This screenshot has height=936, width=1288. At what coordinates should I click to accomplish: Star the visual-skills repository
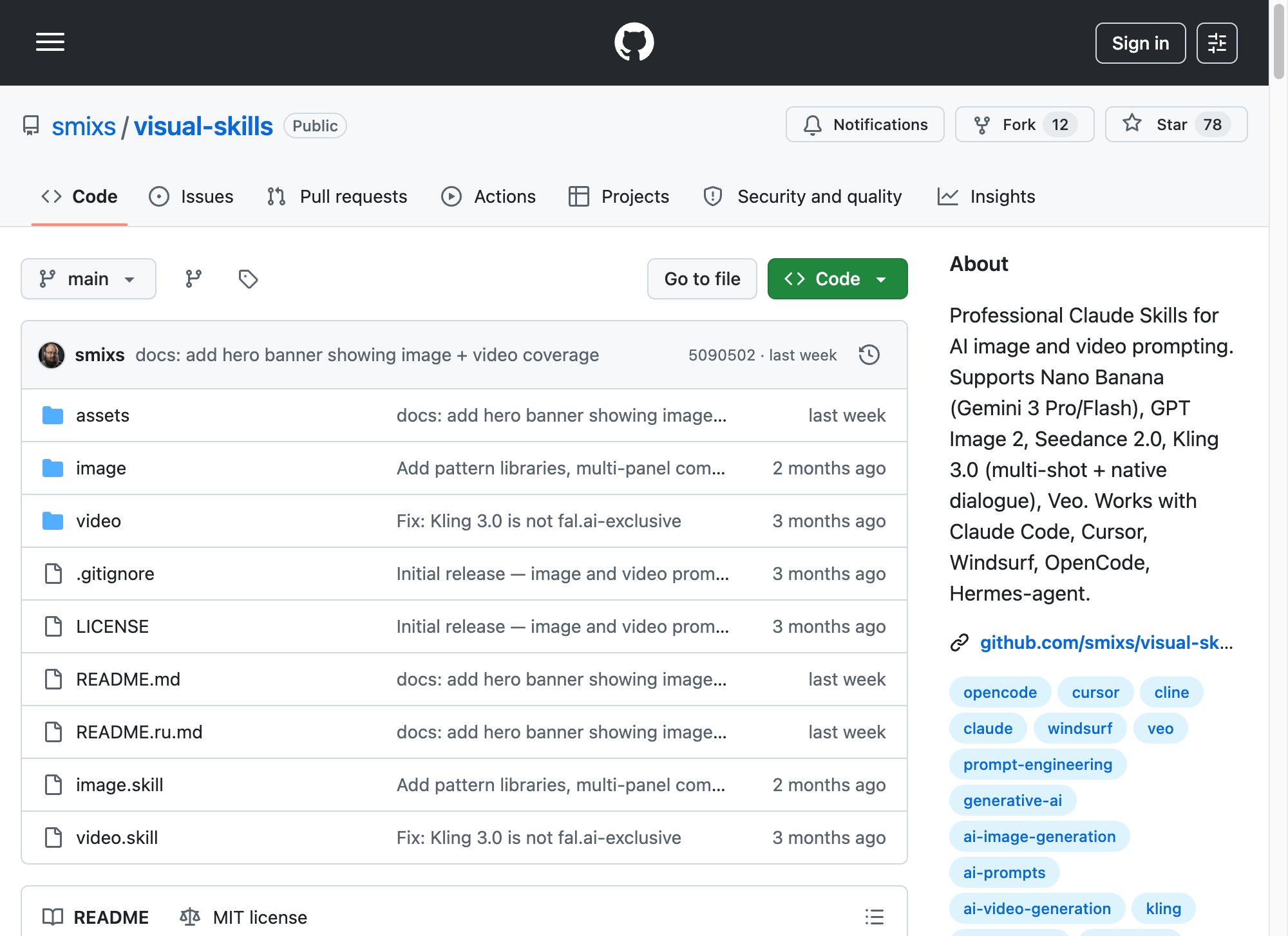(x=1176, y=124)
